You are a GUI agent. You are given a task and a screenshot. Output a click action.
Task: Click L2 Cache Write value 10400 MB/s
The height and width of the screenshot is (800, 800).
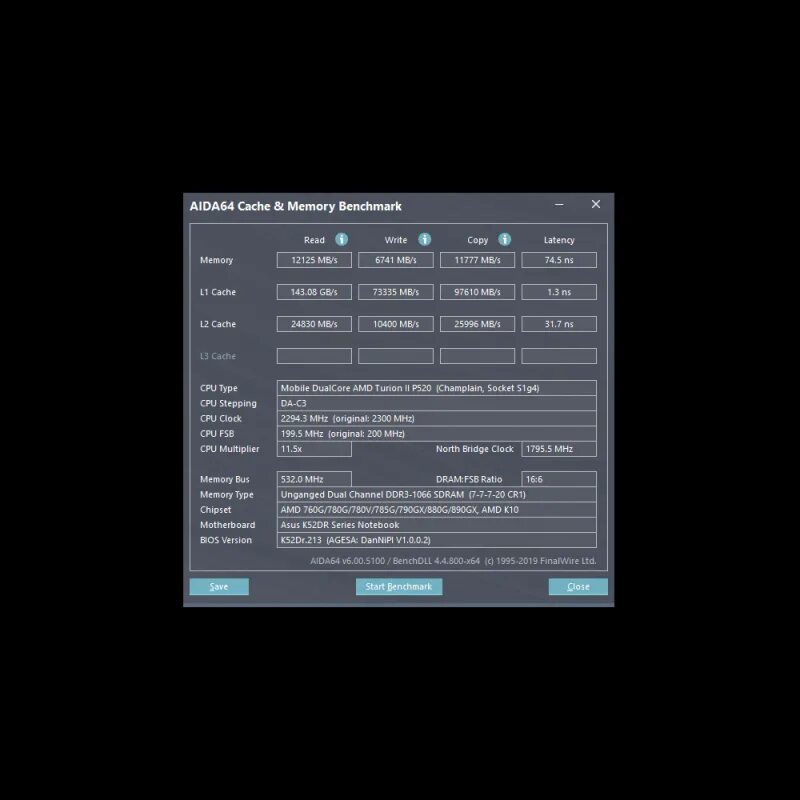click(x=396, y=324)
